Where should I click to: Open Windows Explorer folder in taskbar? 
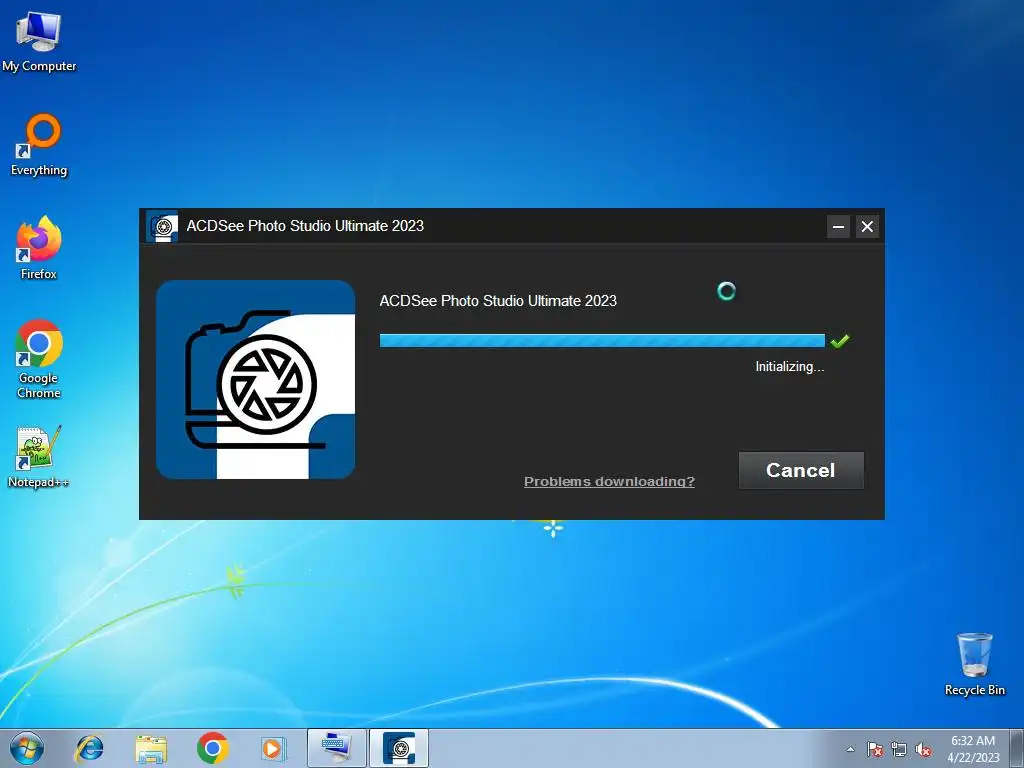click(151, 748)
